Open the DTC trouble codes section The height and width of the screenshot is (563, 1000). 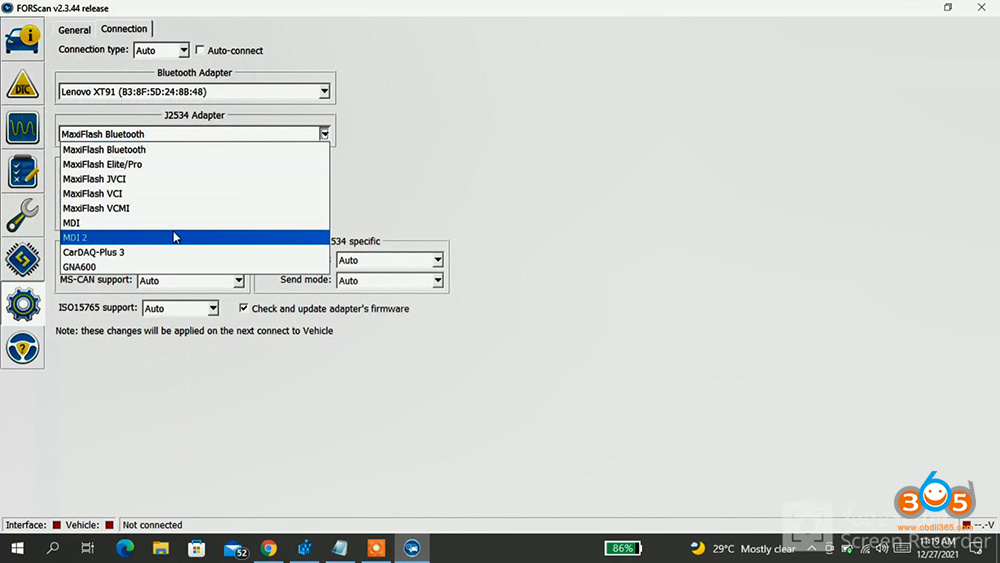click(22, 84)
